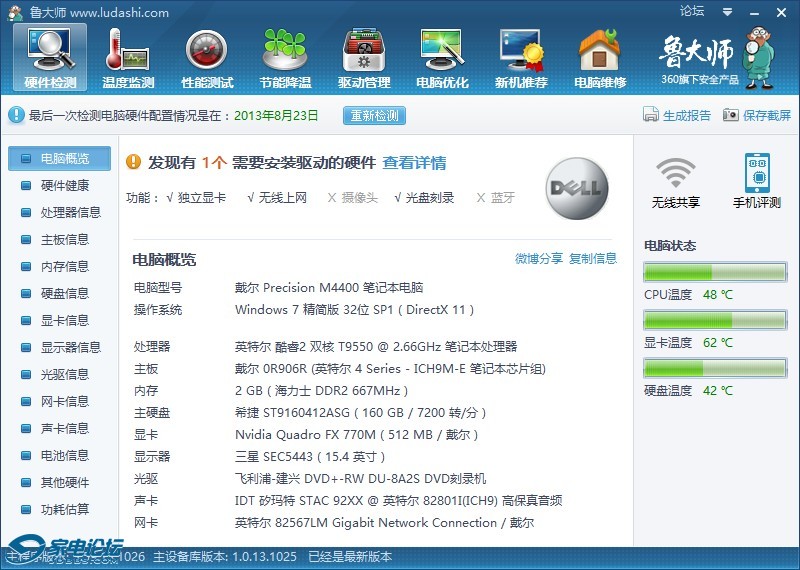800x570 pixels.
Task: Open 驱动管理 driver management
Action: coord(364,56)
